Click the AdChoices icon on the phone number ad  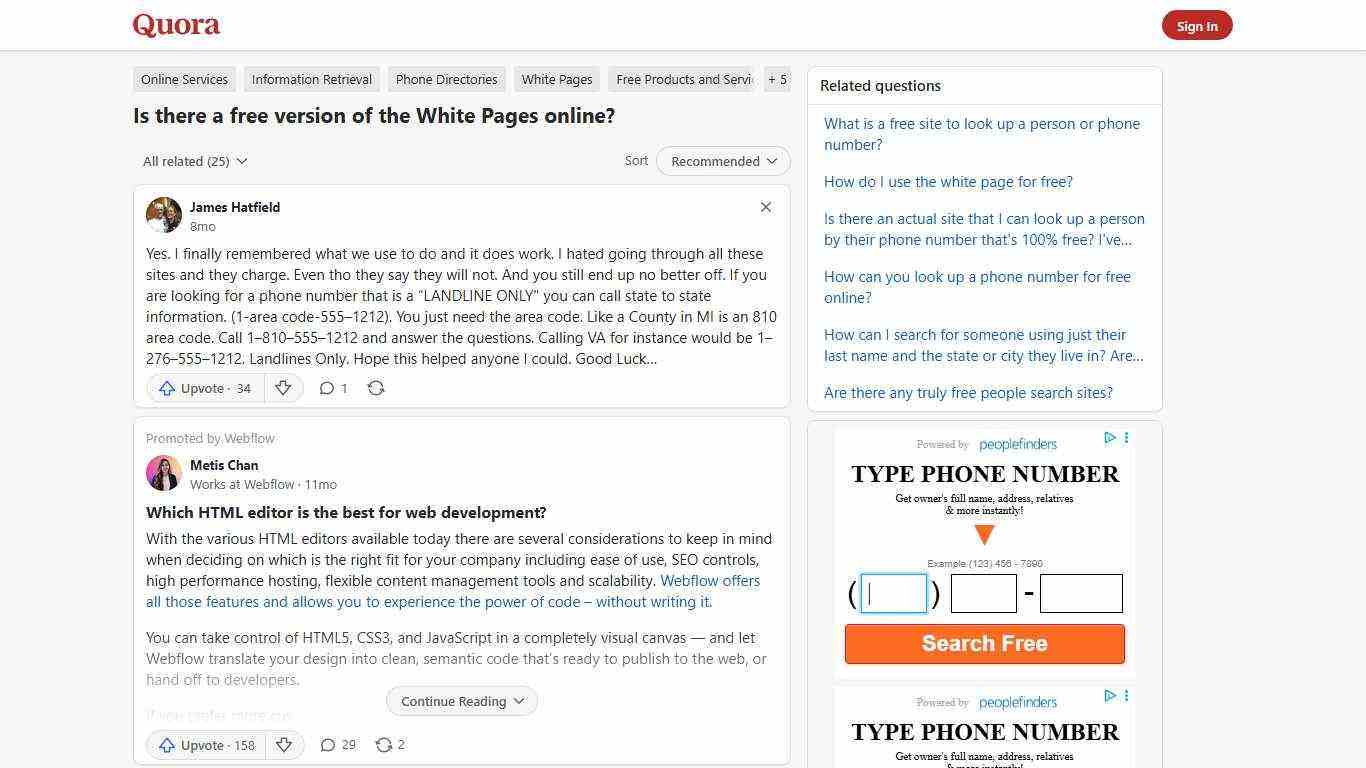[1109, 438]
